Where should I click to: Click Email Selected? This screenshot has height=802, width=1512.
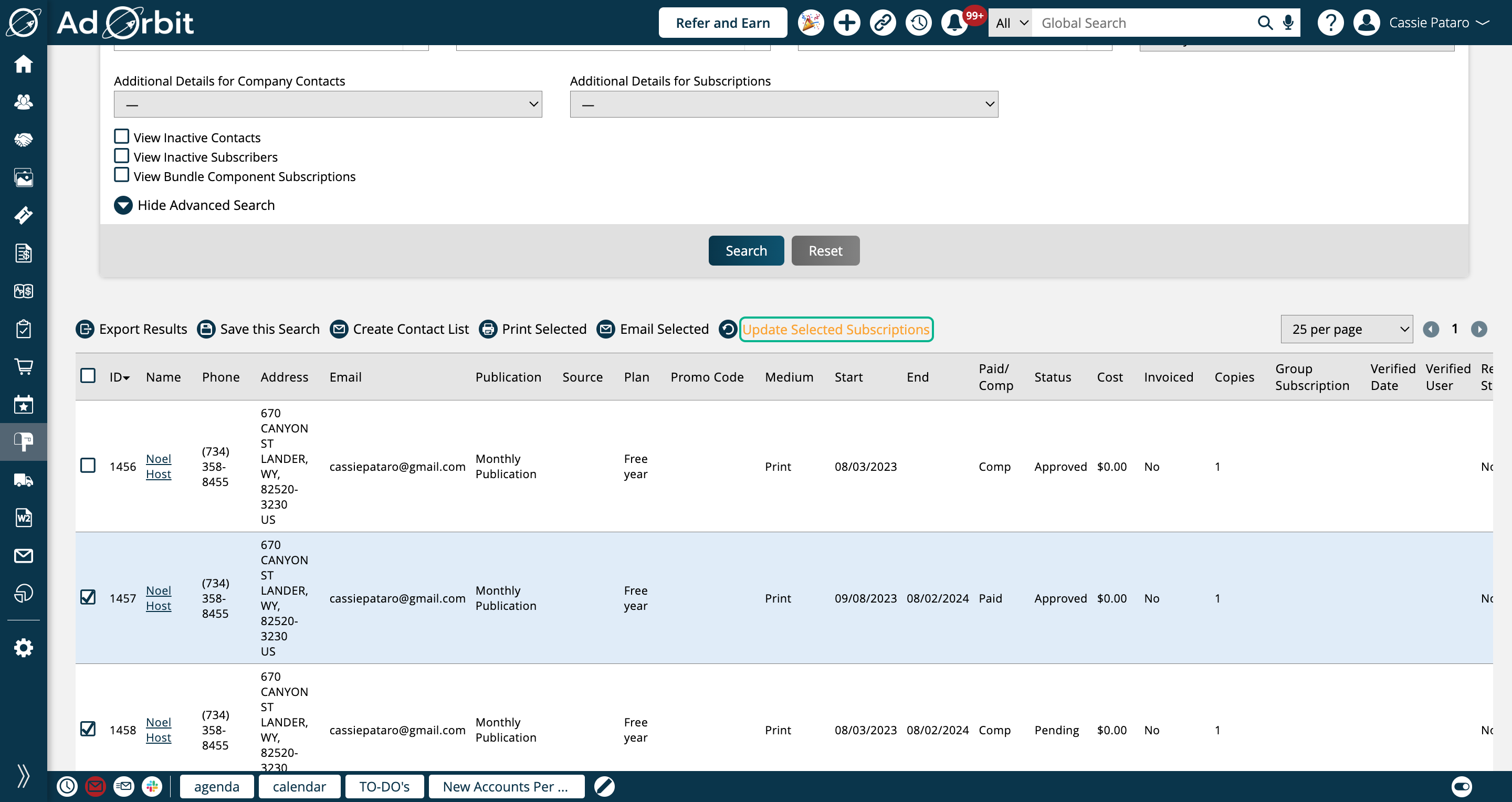[653, 329]
